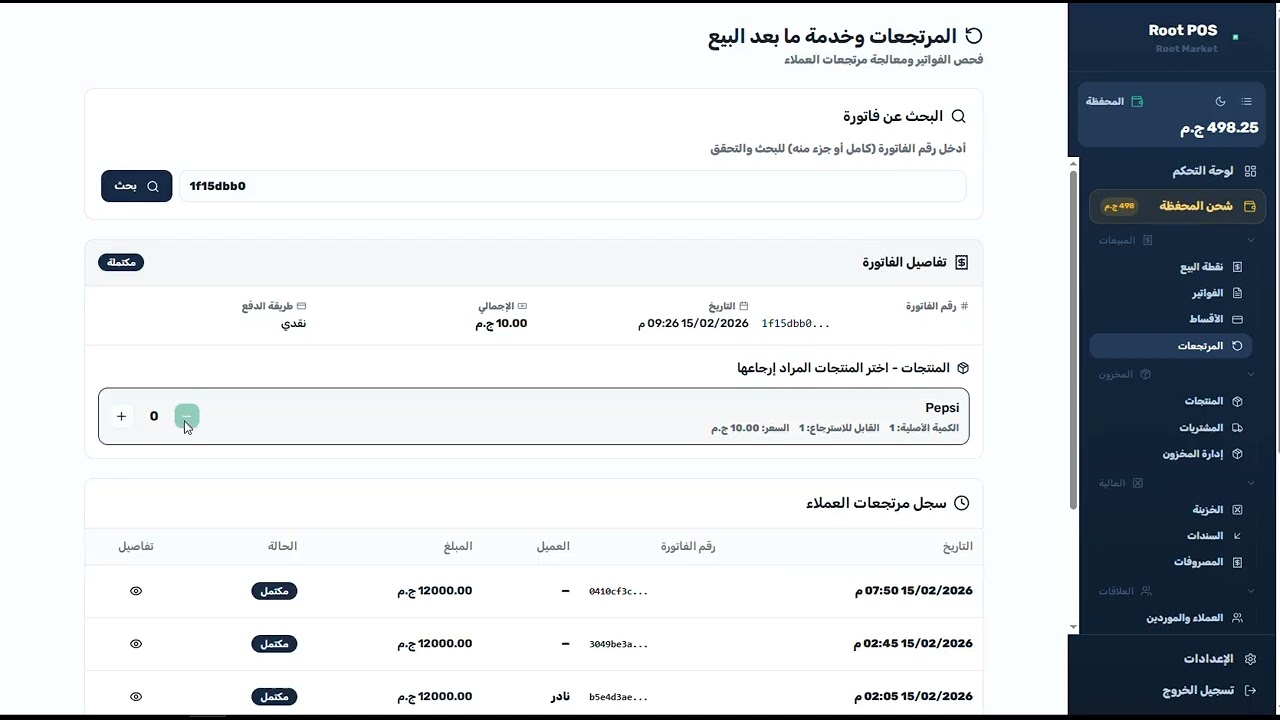Click the العملاء والموردين people icon
This screenshot has height=720, width=1280.
click(x=1237, y=618)
